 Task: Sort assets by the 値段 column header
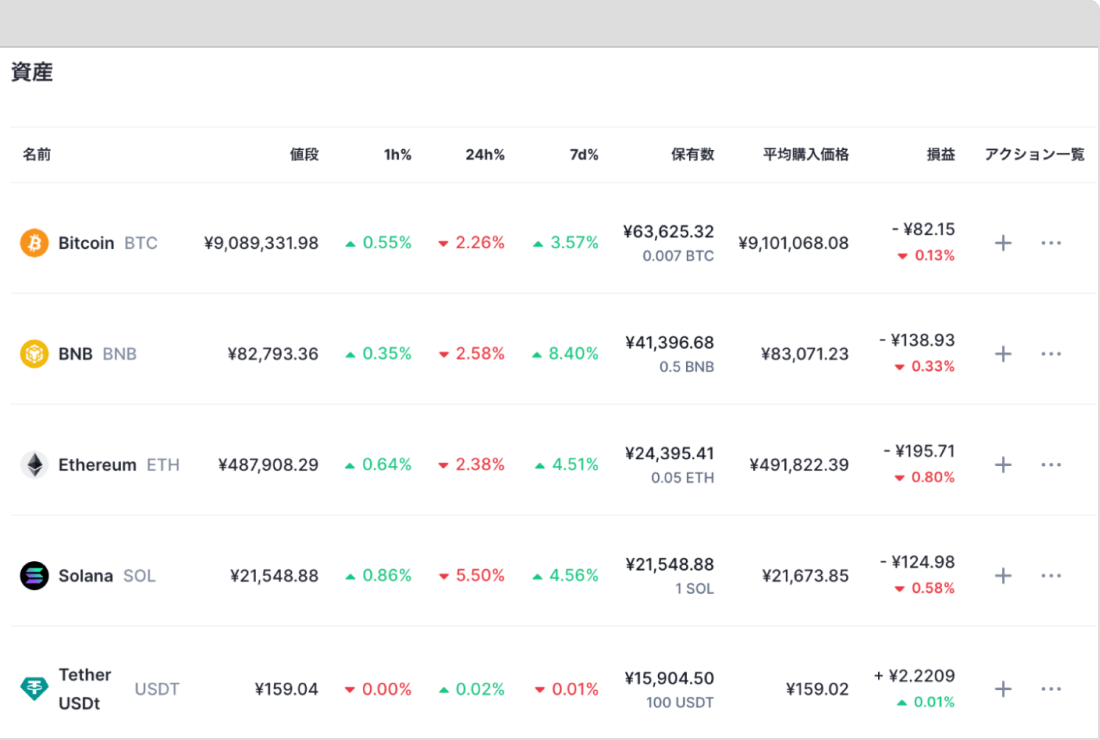[x=304, y=154]
